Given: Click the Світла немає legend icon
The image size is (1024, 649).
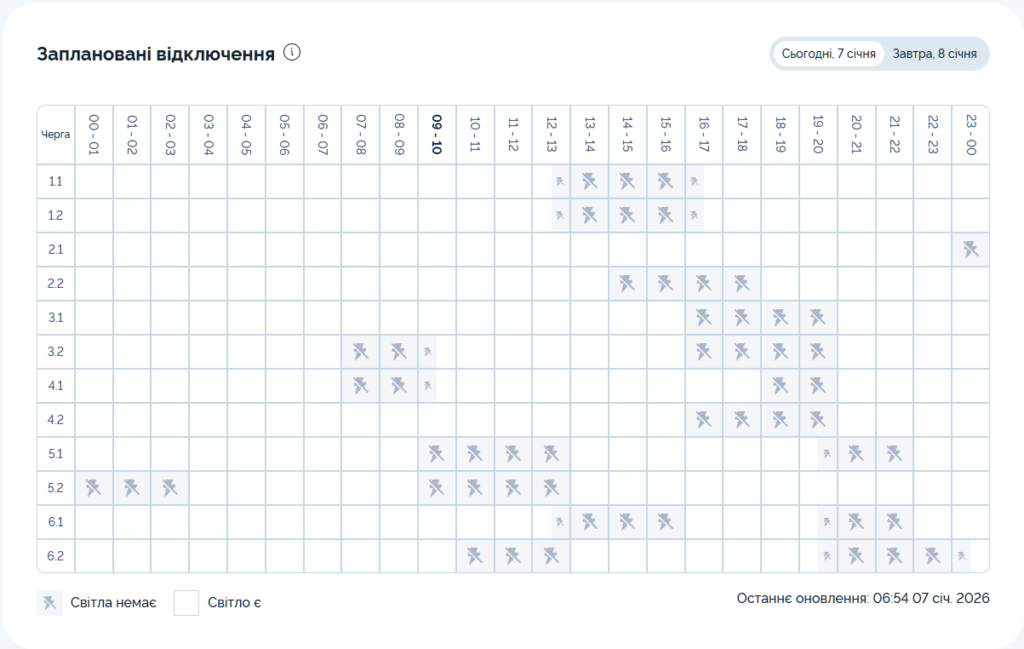Looking at the screenshot, I should tap(49, 603).
